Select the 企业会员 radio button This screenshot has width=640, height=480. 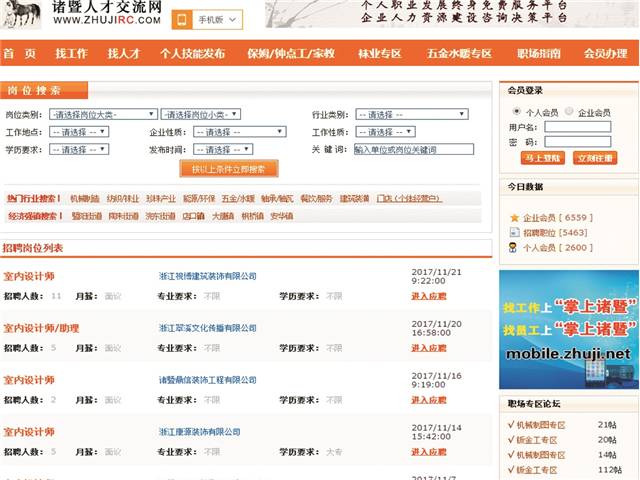569,111
